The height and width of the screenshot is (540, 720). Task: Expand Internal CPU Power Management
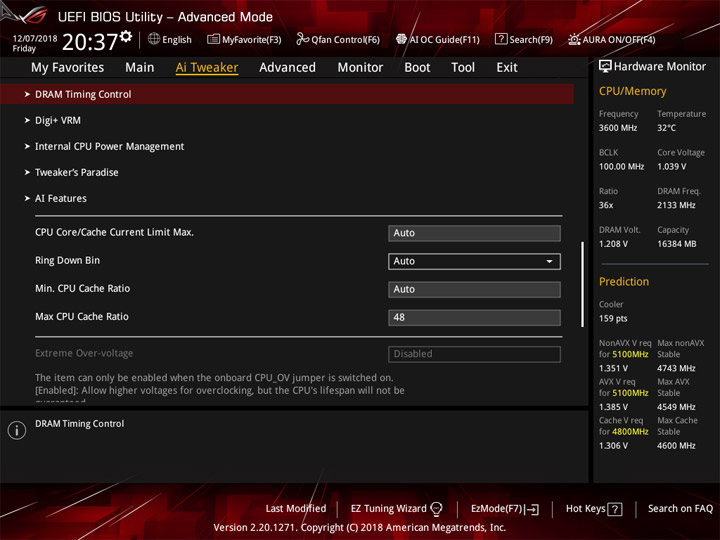(109, 146)
